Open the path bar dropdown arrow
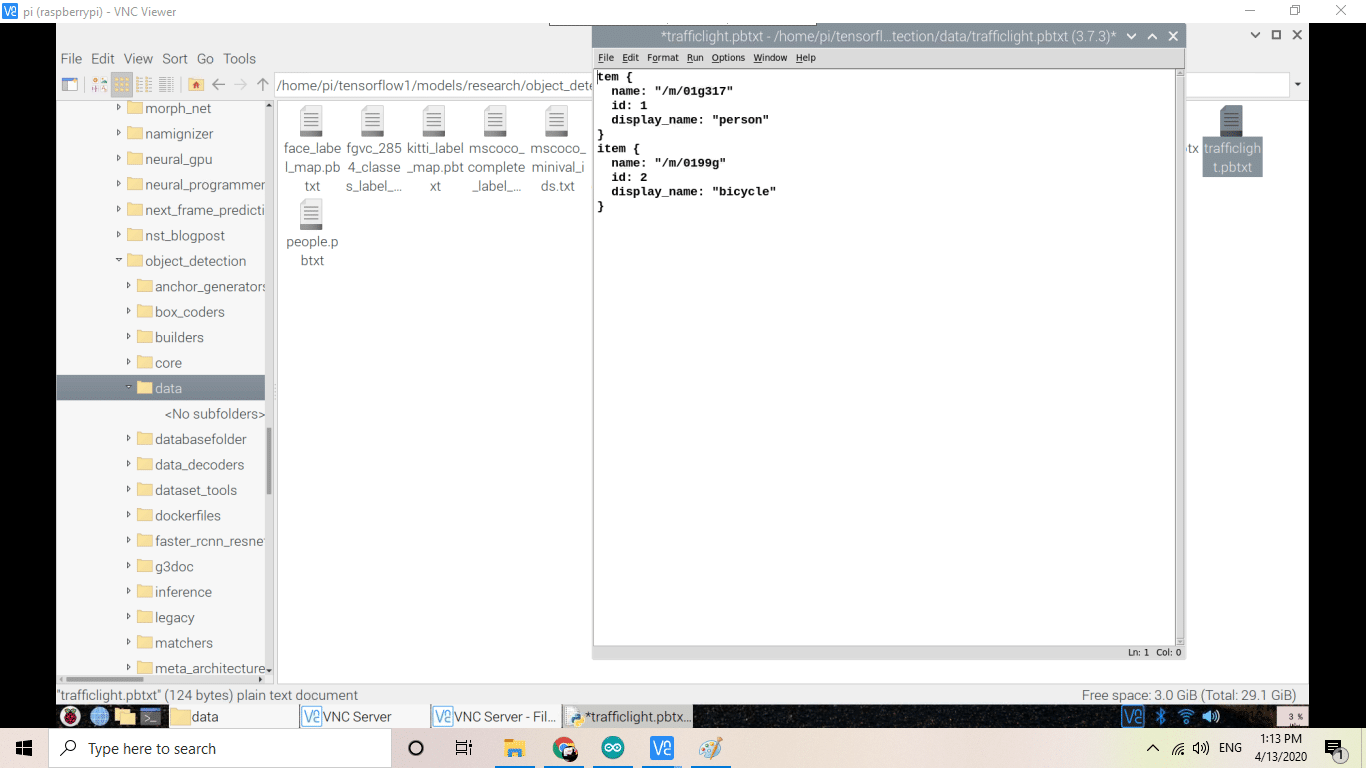 [x=1298, y=85]
